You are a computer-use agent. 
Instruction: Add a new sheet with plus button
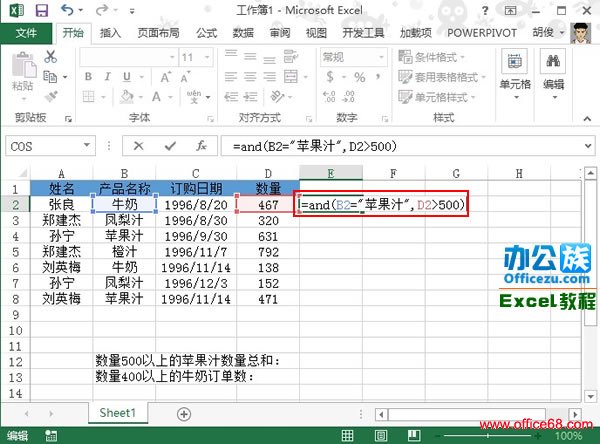184,414
